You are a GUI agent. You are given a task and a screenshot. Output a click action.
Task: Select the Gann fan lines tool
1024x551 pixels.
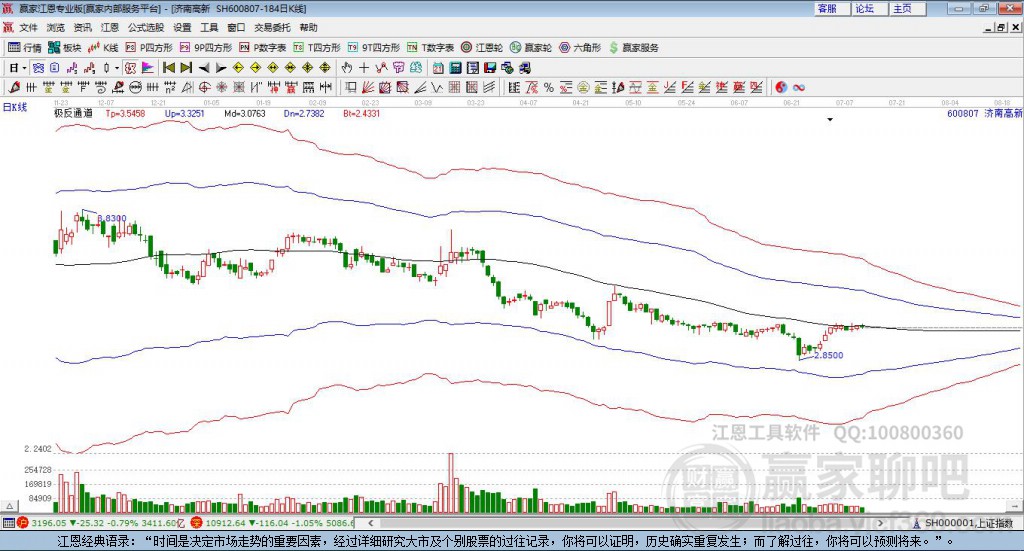[x=368, y=87]
